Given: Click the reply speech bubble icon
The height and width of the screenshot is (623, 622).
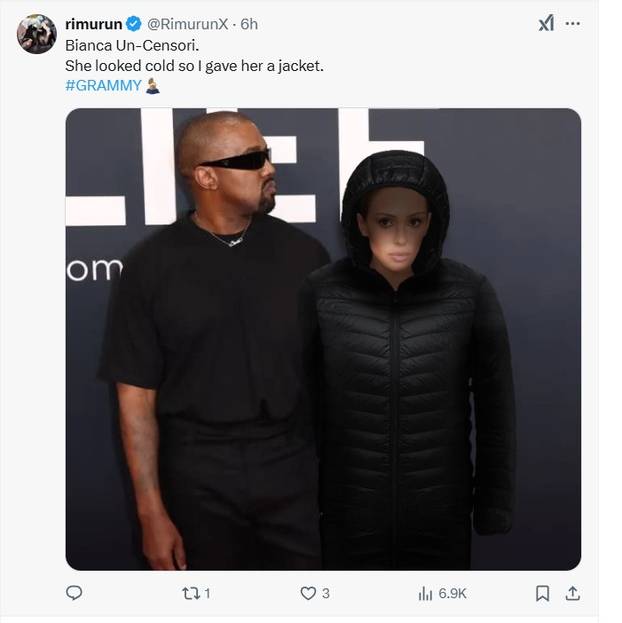Looking at the screenshot, I should (x=74, y=593).
